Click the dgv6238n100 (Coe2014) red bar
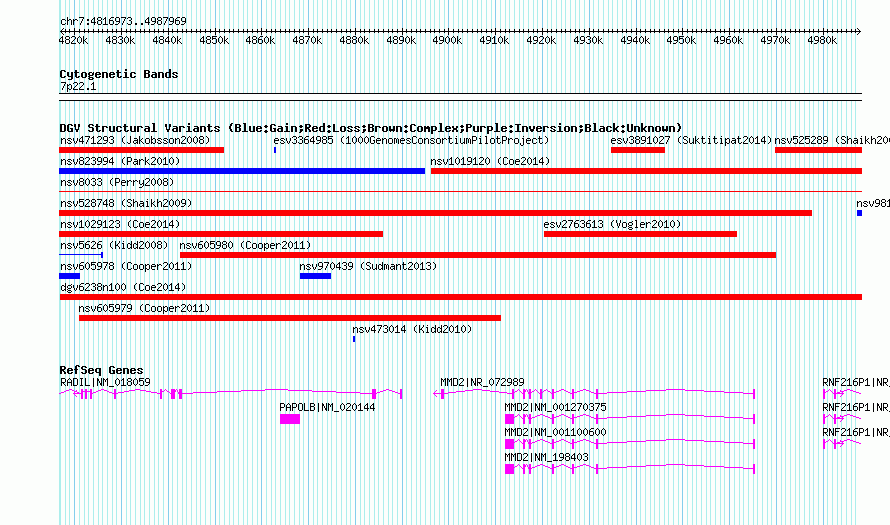Screen dimensions: 890x525 coord(460,297)
